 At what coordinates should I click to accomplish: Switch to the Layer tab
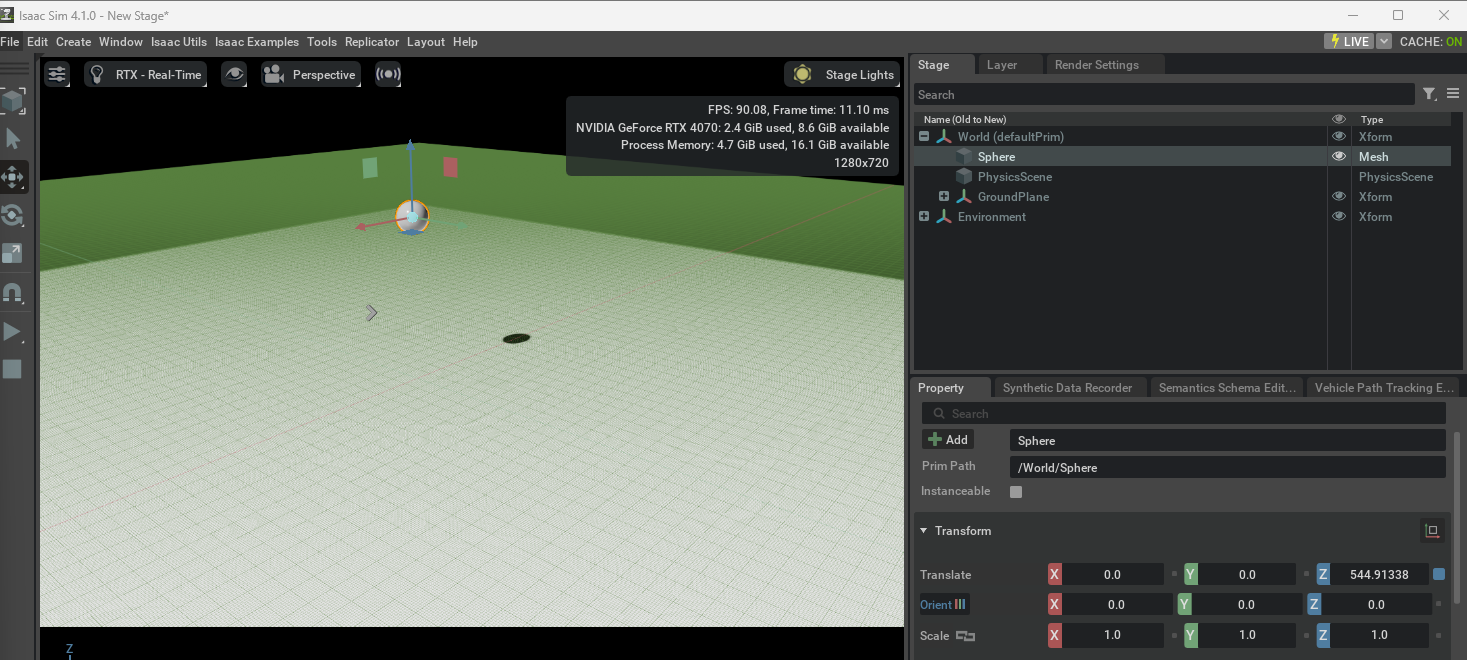pyautogui.click(x=1002, y=65)
